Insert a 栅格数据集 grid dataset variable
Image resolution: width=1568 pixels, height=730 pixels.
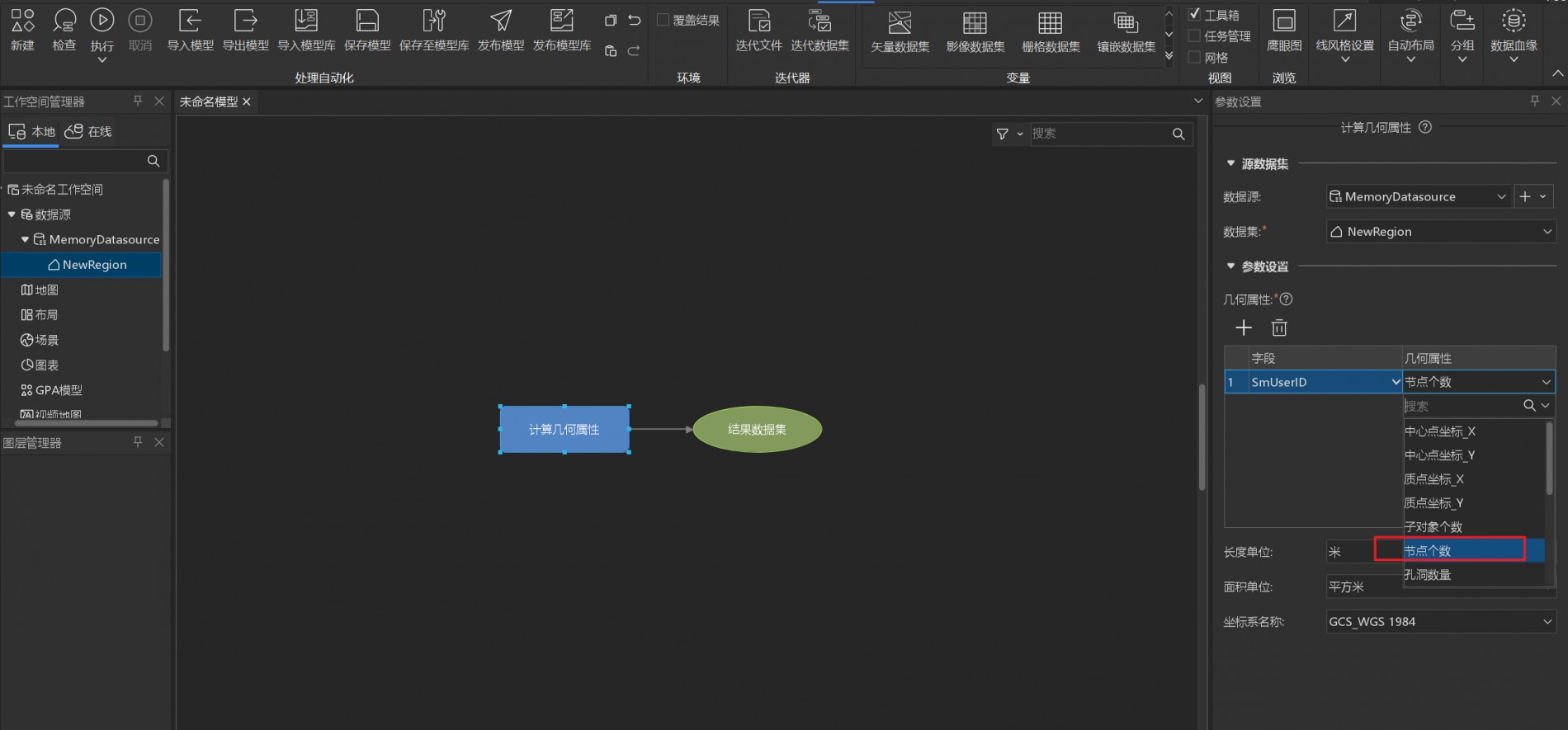click(1051, 33)
